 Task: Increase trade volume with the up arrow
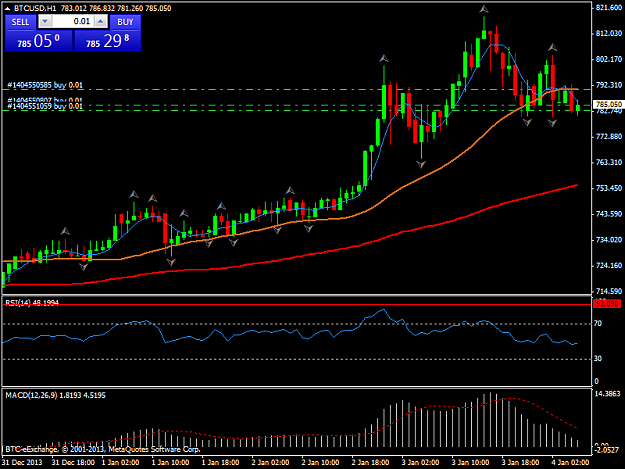tap(101, 22)
